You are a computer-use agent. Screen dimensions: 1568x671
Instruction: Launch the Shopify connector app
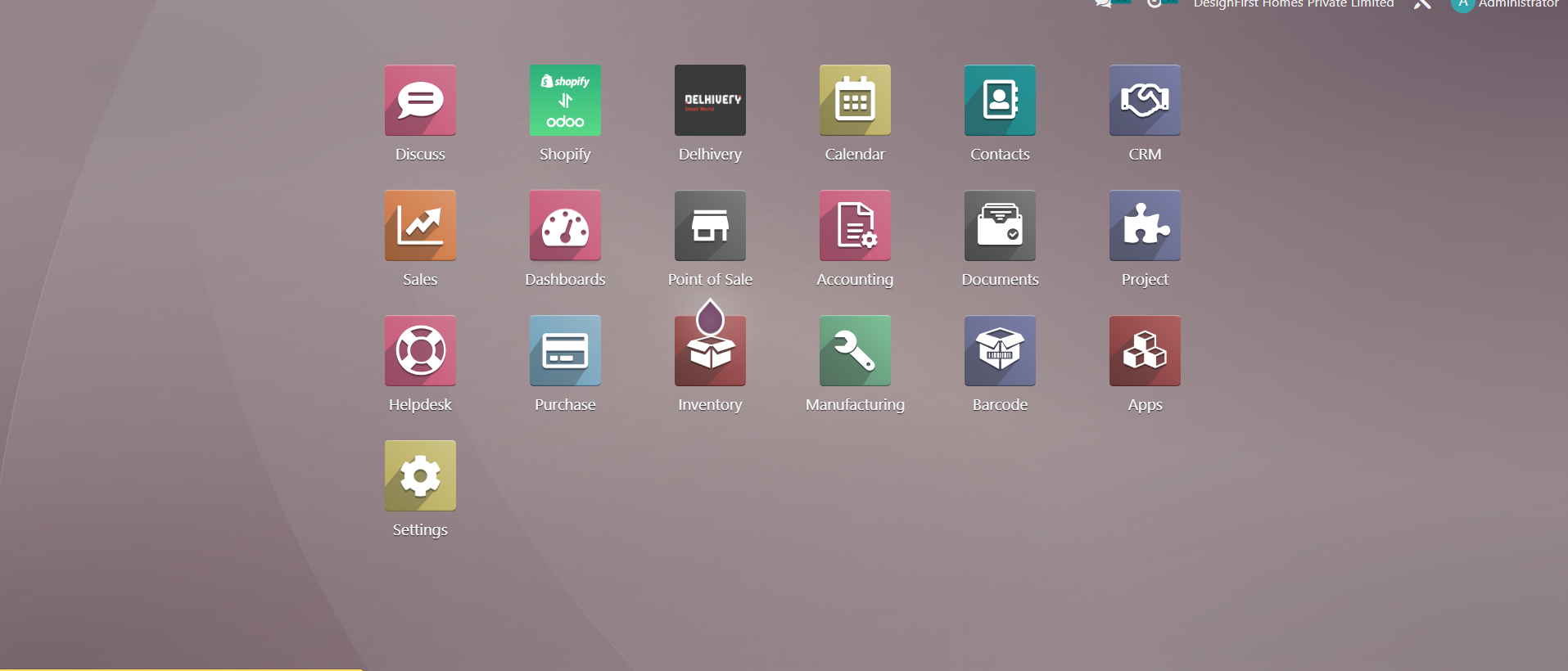[565, 101]
